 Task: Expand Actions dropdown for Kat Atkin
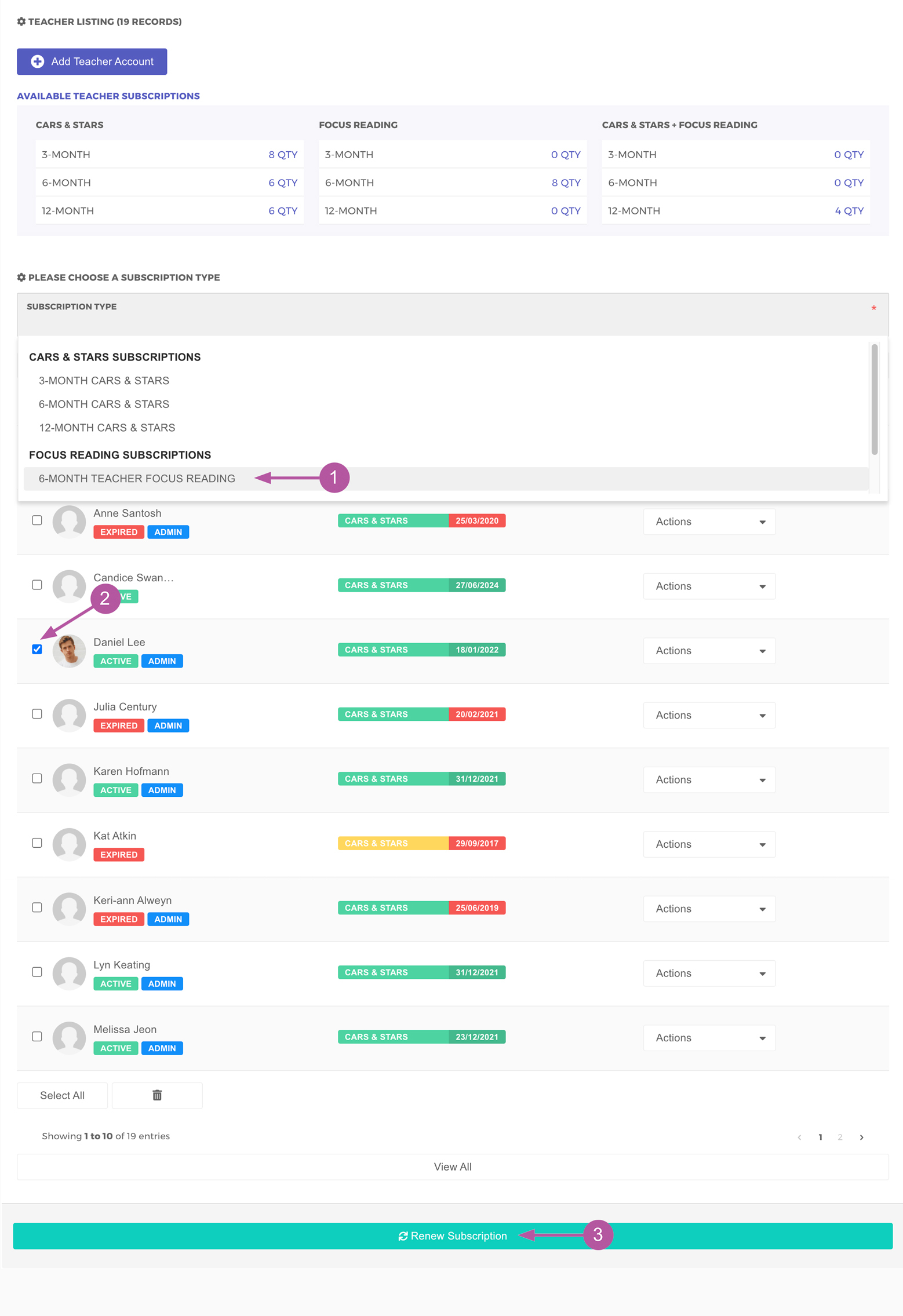click(709, 844)
